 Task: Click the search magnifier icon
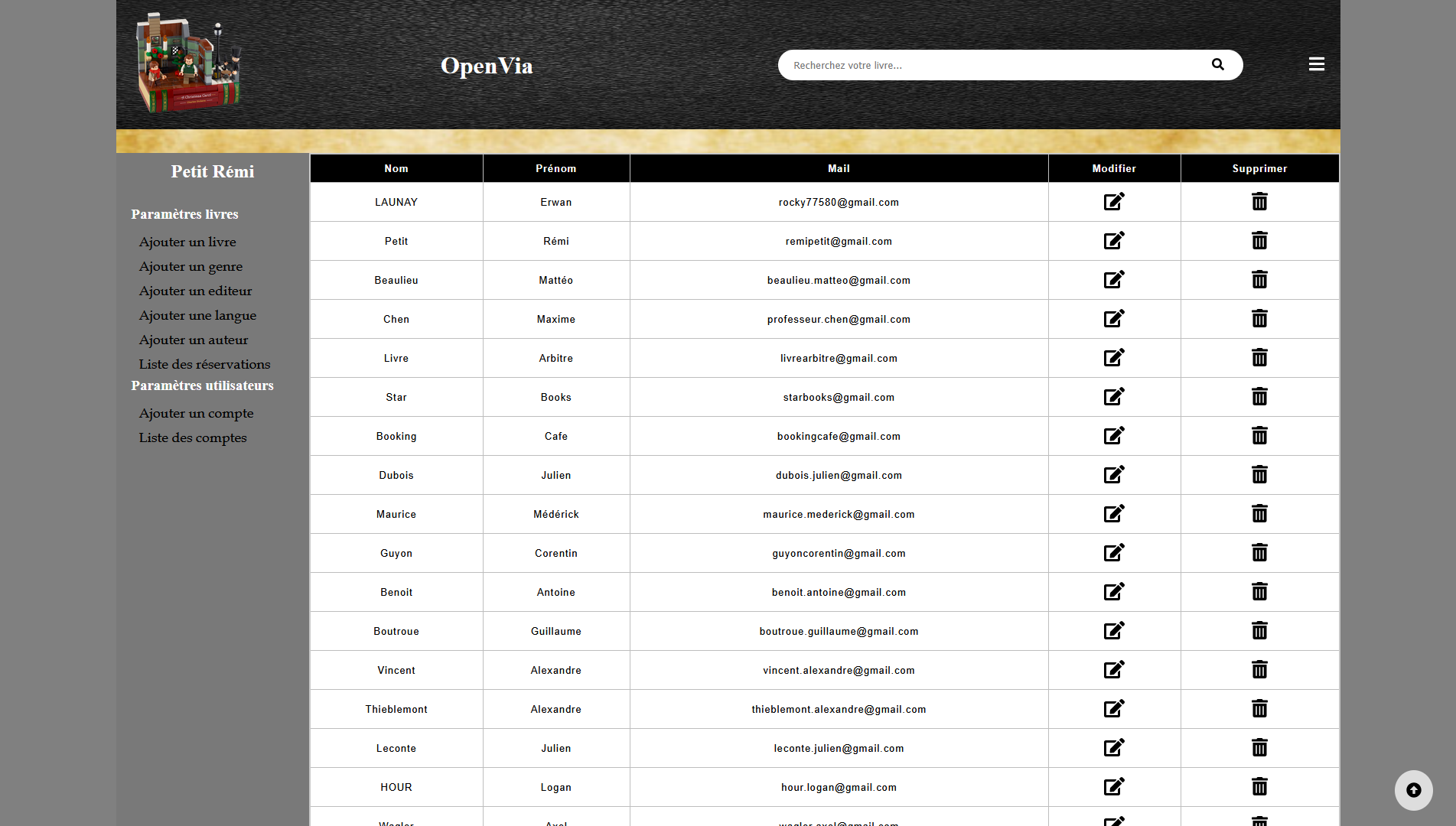pyautogui.click(x=1217, y=65)
